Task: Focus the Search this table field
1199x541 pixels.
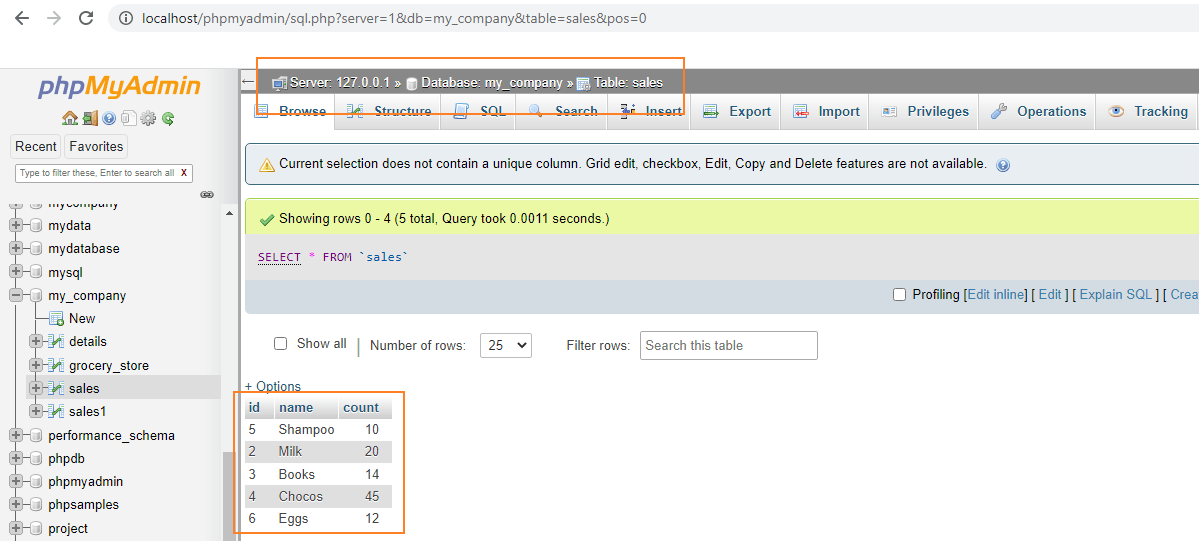Action: click(729, 345)
